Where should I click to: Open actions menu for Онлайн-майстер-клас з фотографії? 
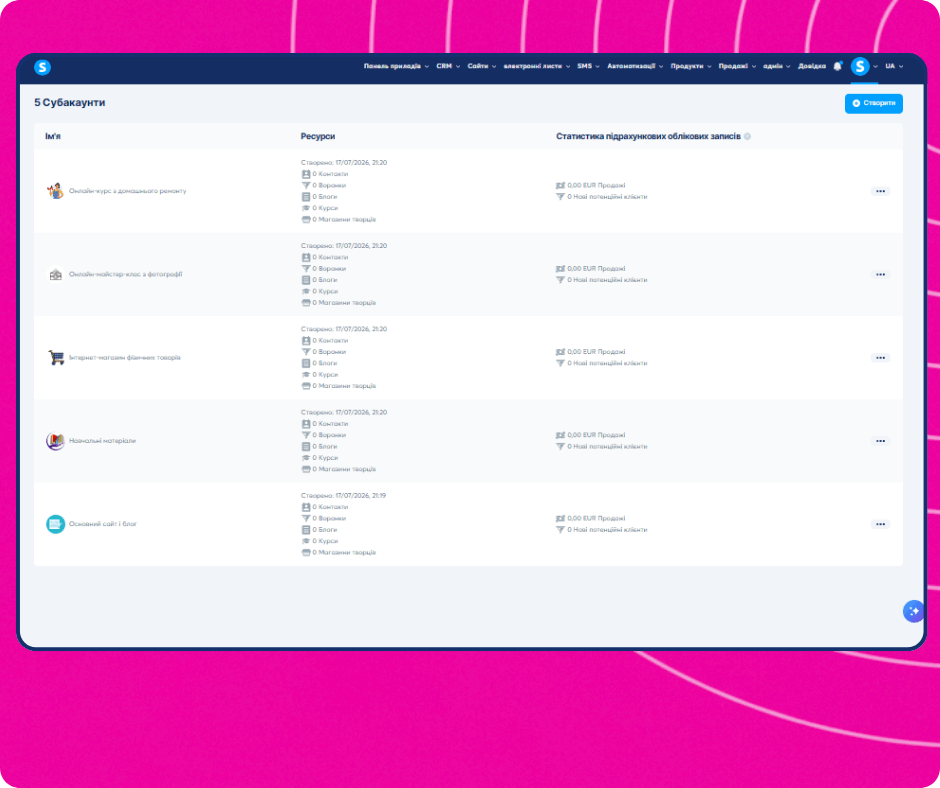click(x=880, y=275)
